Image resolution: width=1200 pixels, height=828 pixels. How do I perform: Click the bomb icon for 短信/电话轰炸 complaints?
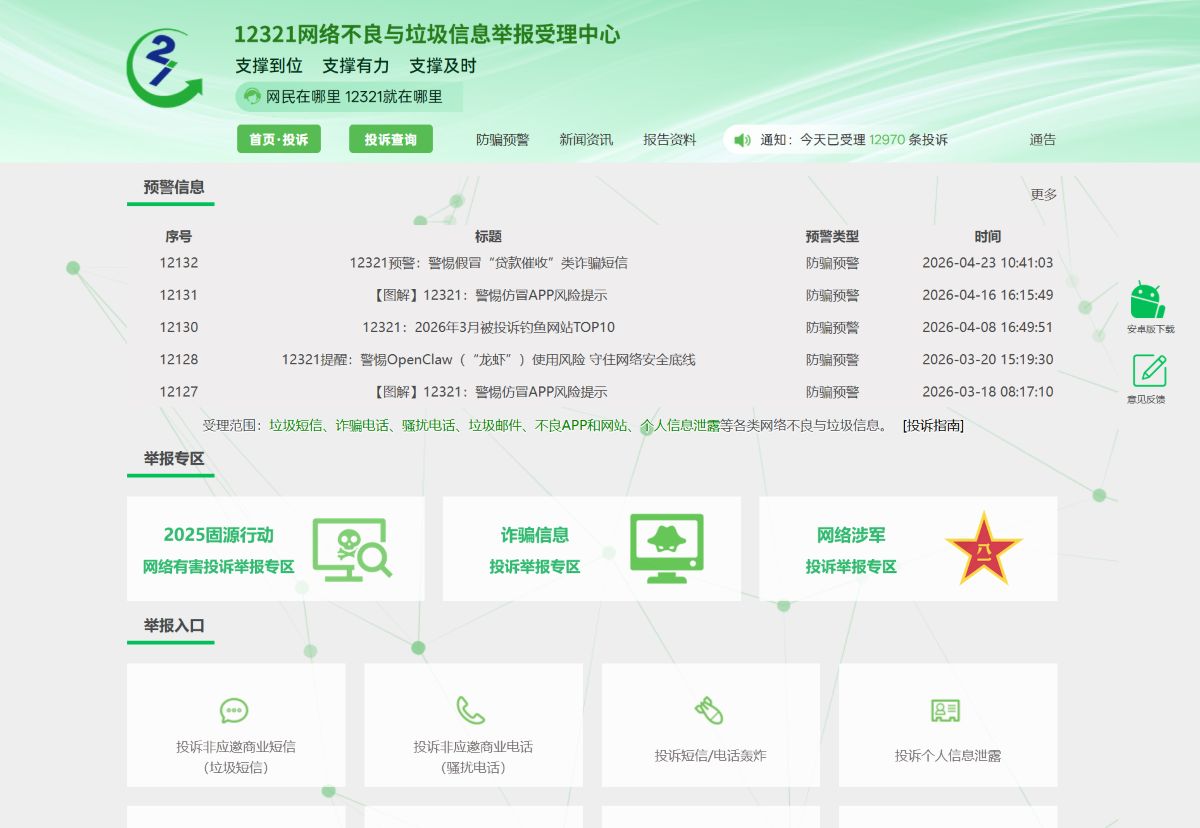point(711,710)
